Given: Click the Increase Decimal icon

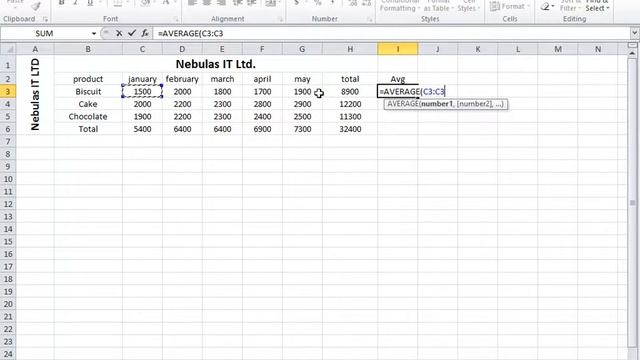Looking at the screenshot, I should (353, 3).
